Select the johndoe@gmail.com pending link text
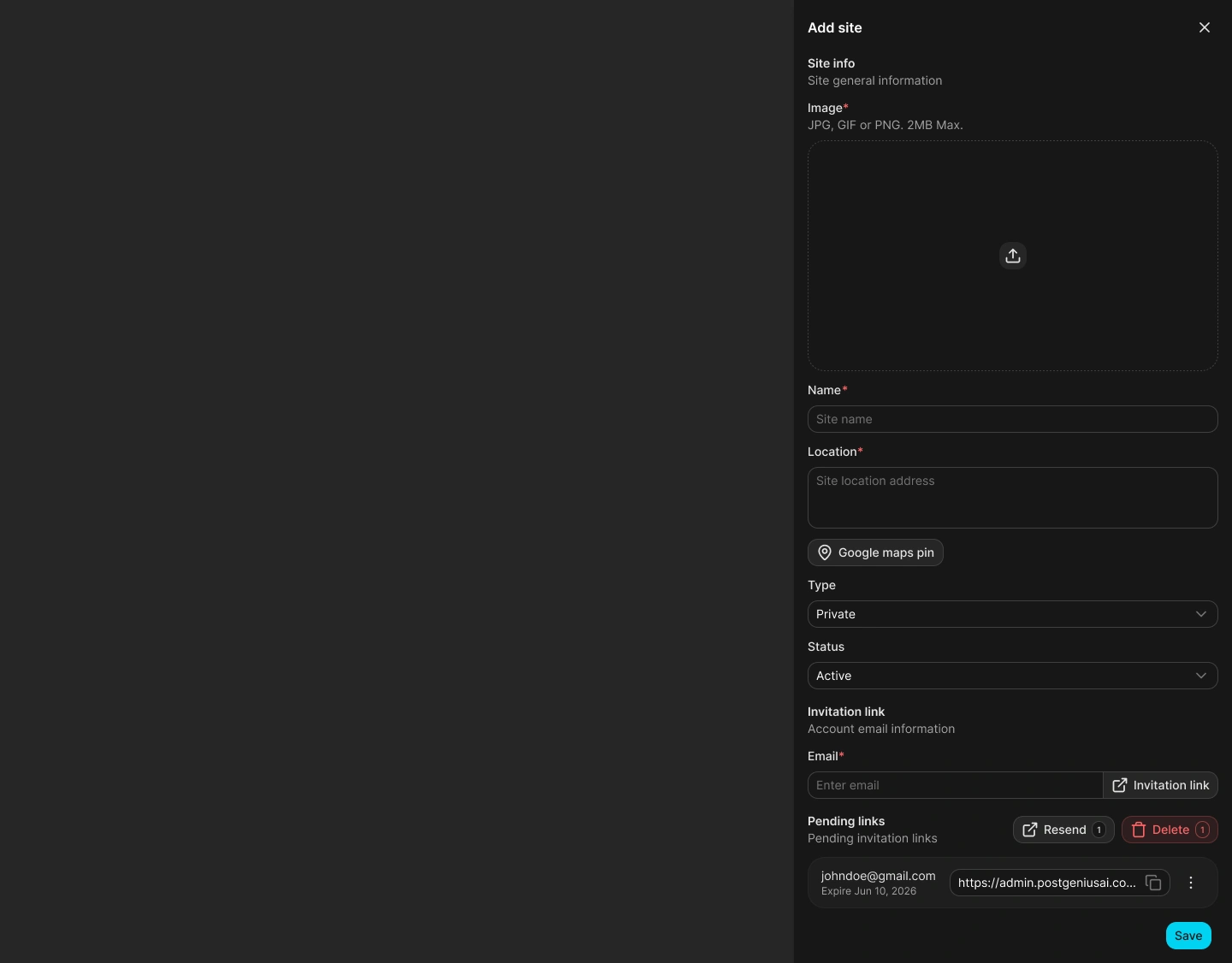This screenshot has width=1232, height=963. tap(879, 876)
